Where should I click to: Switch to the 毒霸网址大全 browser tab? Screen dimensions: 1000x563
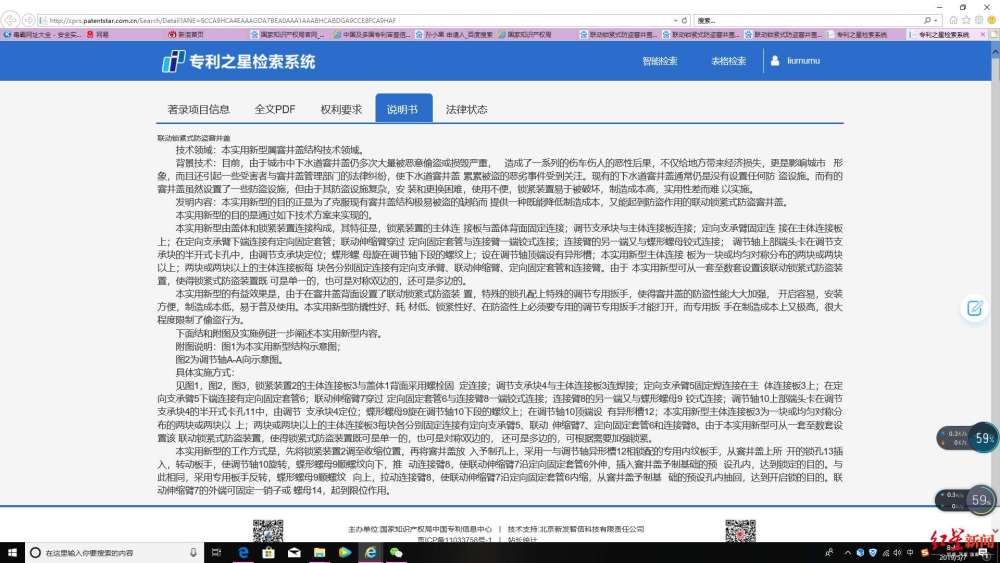tap(42, 34)
